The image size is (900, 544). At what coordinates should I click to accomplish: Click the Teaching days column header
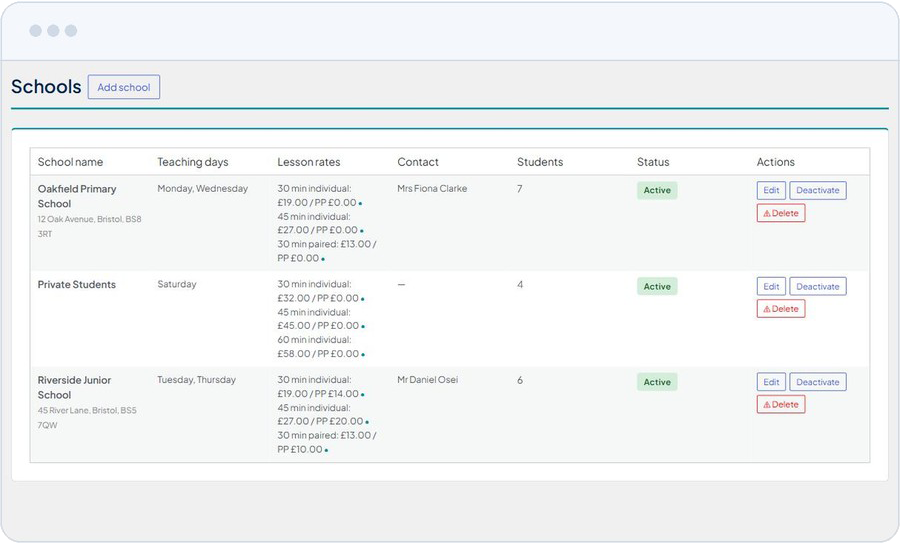pos(193,162)
